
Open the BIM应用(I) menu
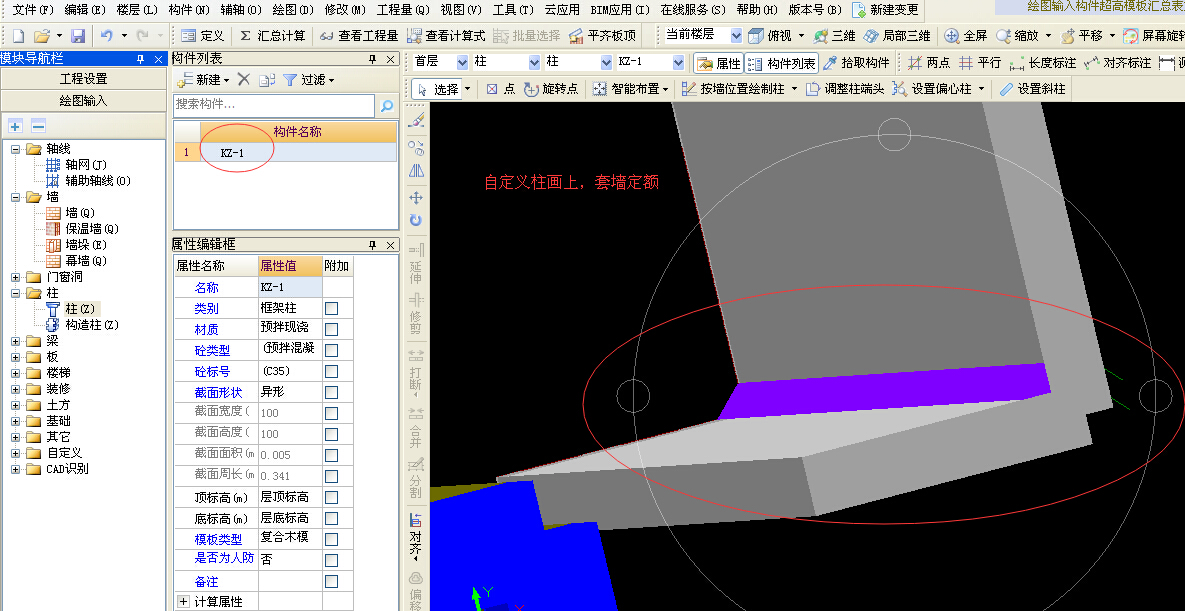(620, 10)
